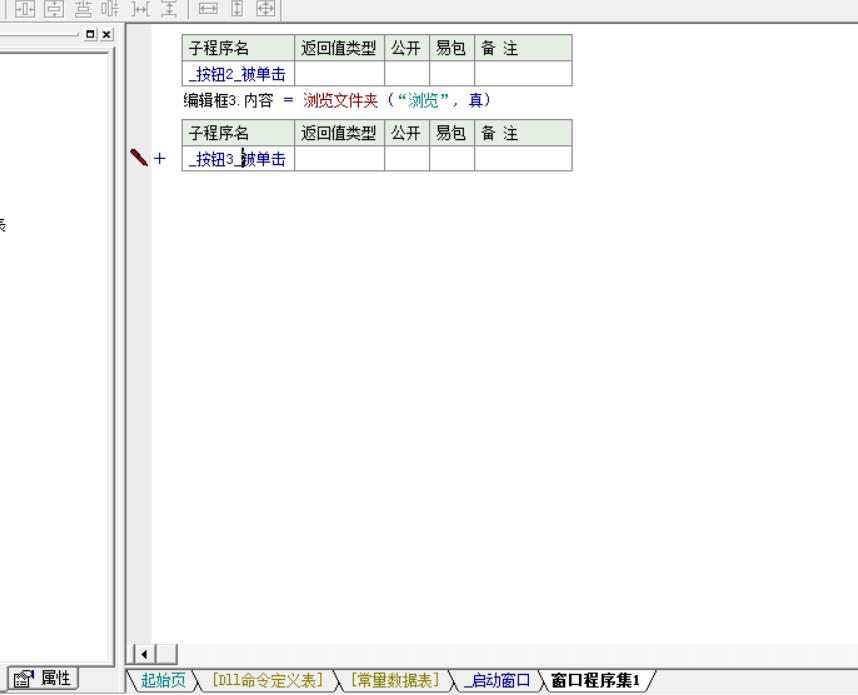Viewport: 858px width, 695px height.
Task: Click 编辑框3.内容 in the code line
Action: [228, 100]
